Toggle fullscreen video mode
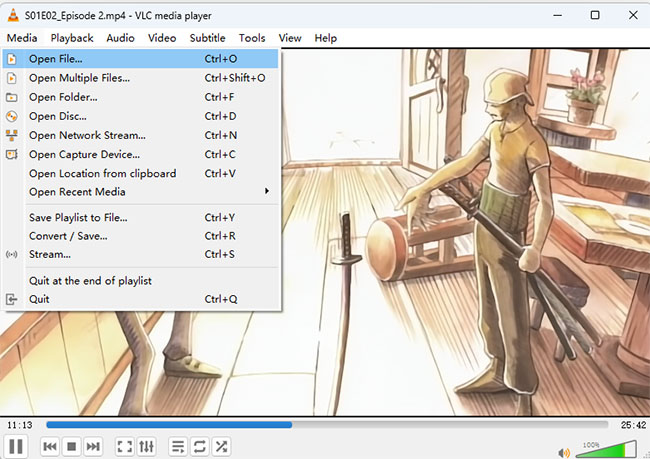This screenshot has height=459, width=650. click(x=125, y=447)
